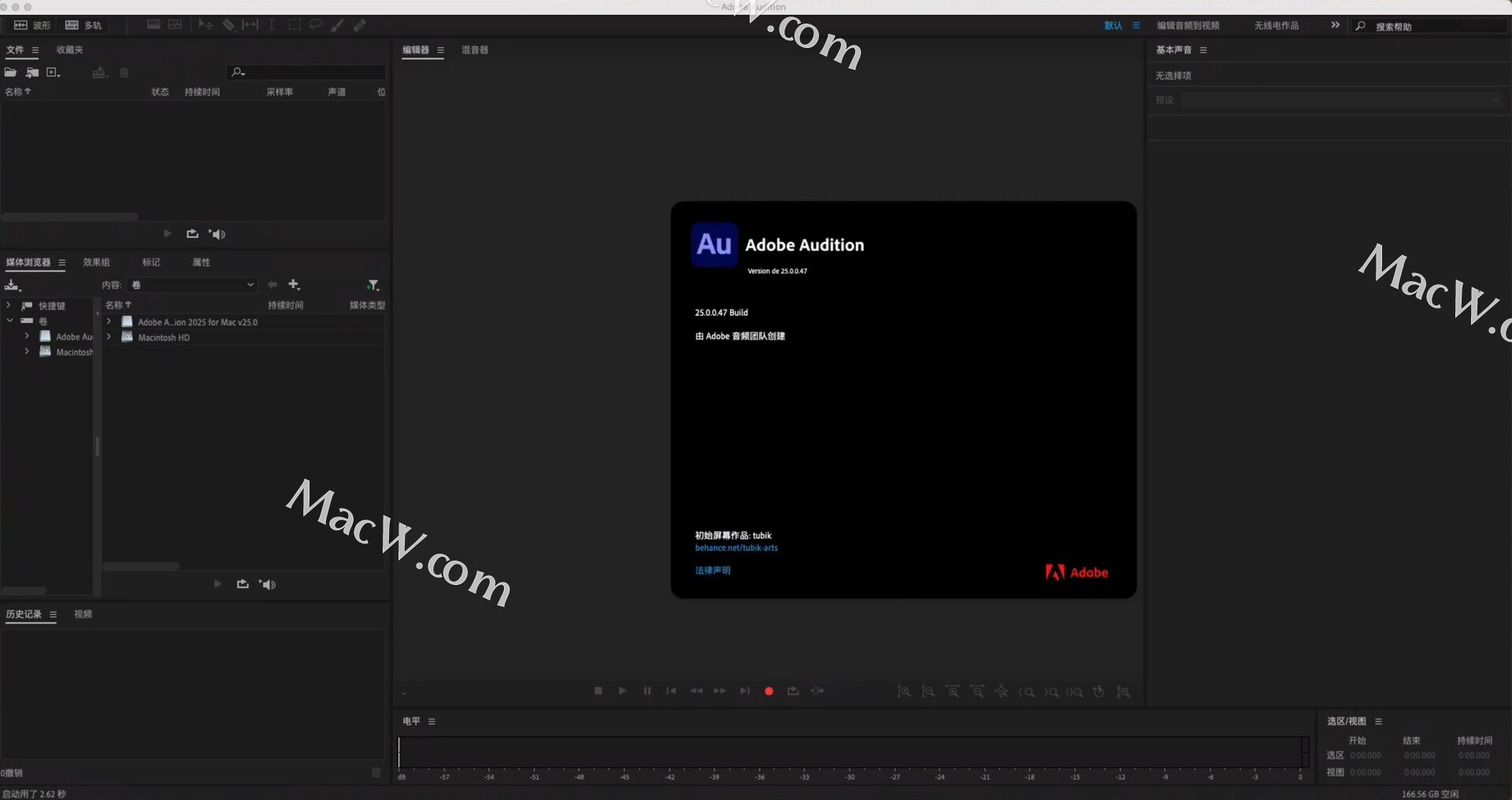Image resolution: width=1512 pixels, height=800 pixels.
Task: Open the 文件 files panel tab
Action: coord(15,50)
